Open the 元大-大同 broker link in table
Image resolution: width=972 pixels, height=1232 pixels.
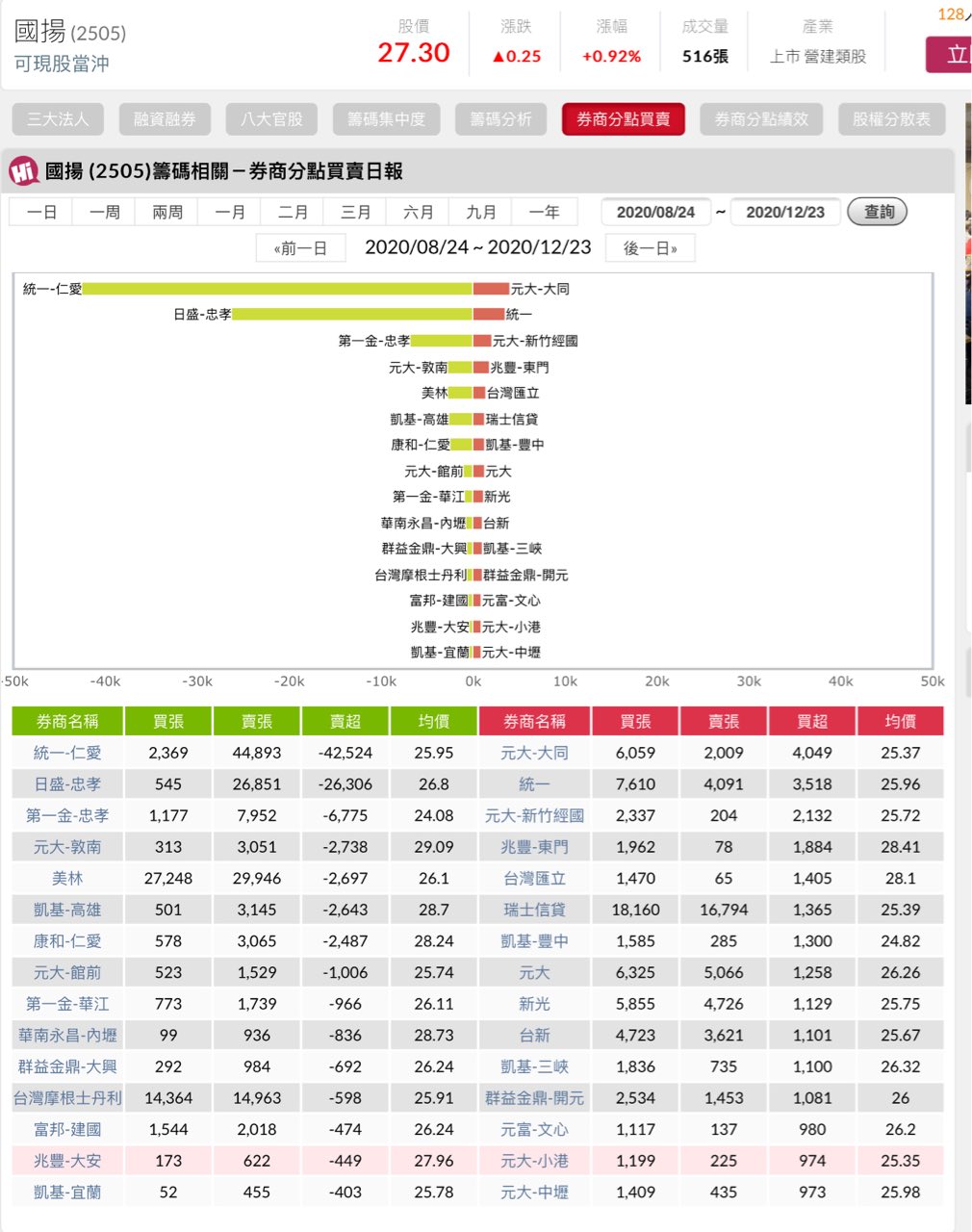(x=534, y=753)
